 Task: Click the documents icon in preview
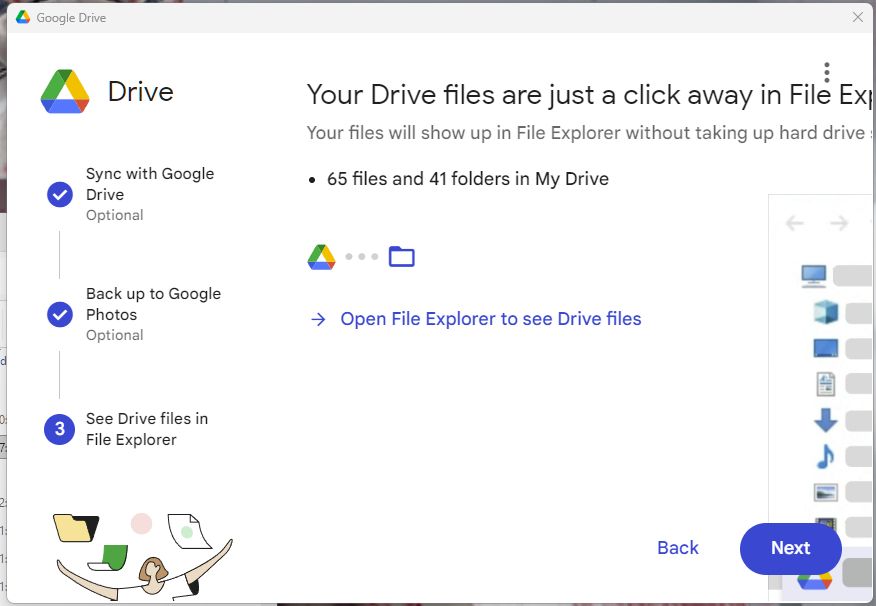826,384
